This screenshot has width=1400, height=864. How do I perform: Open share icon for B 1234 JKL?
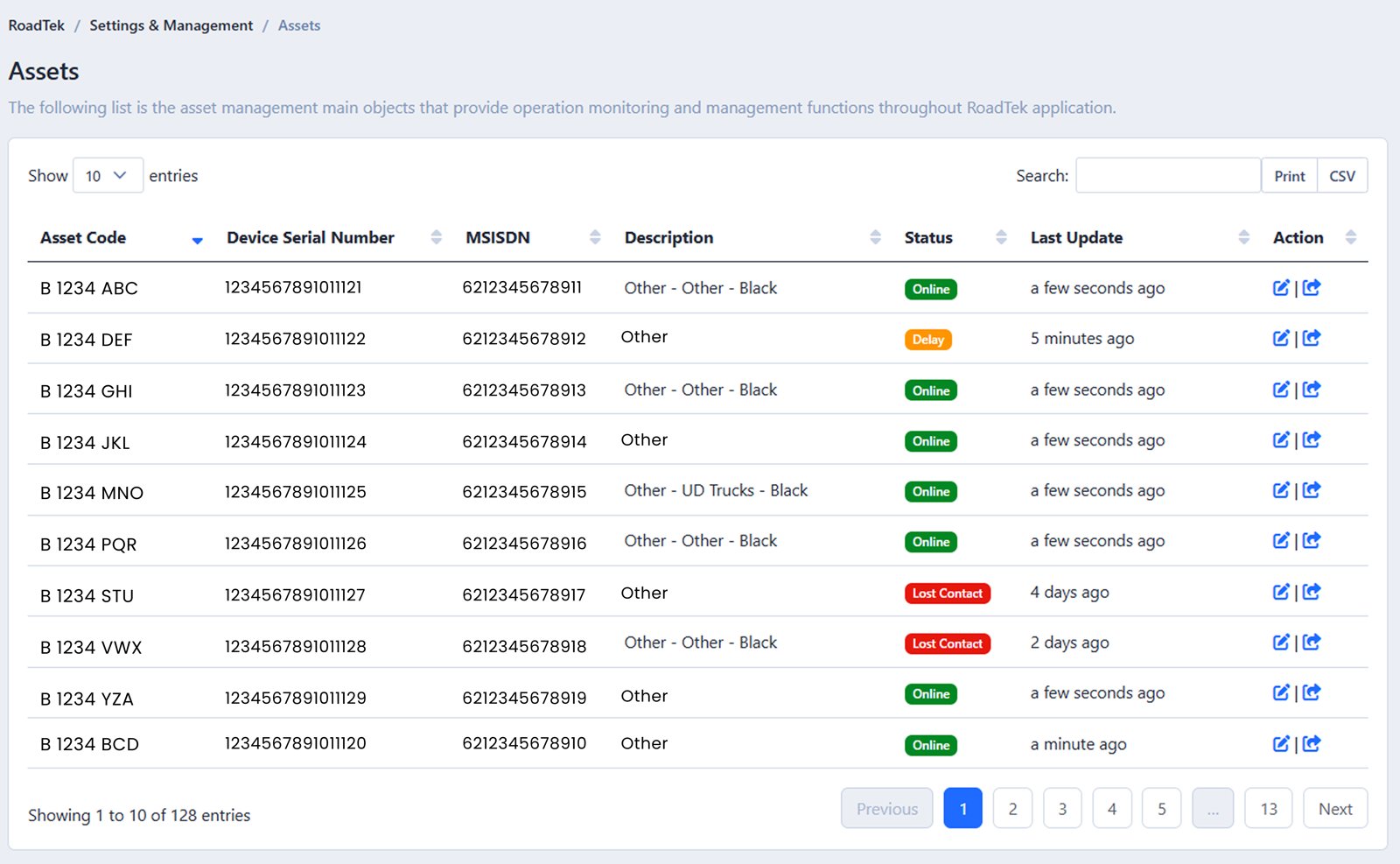tap(1312, 440)
